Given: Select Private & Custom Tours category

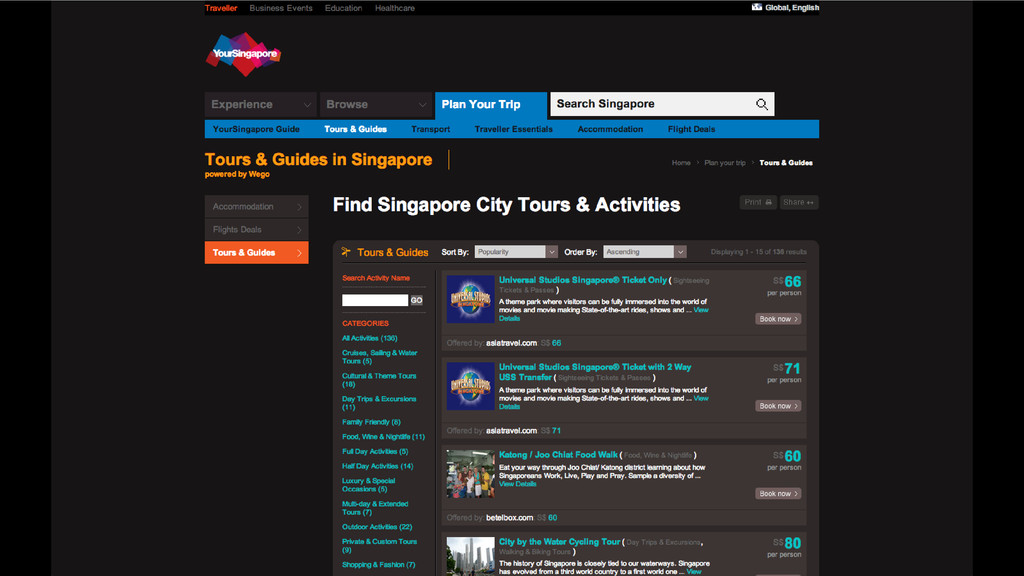Looking at the screenshot, I should (x=379, y=545).
